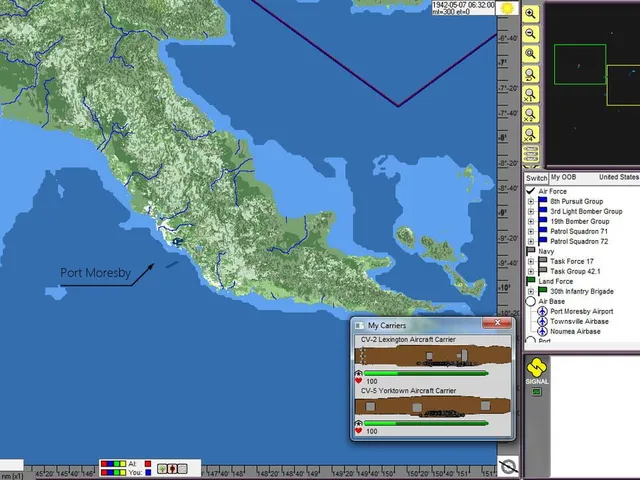Click the crossed-out circle icon at map corner

(x=508, y=466)
